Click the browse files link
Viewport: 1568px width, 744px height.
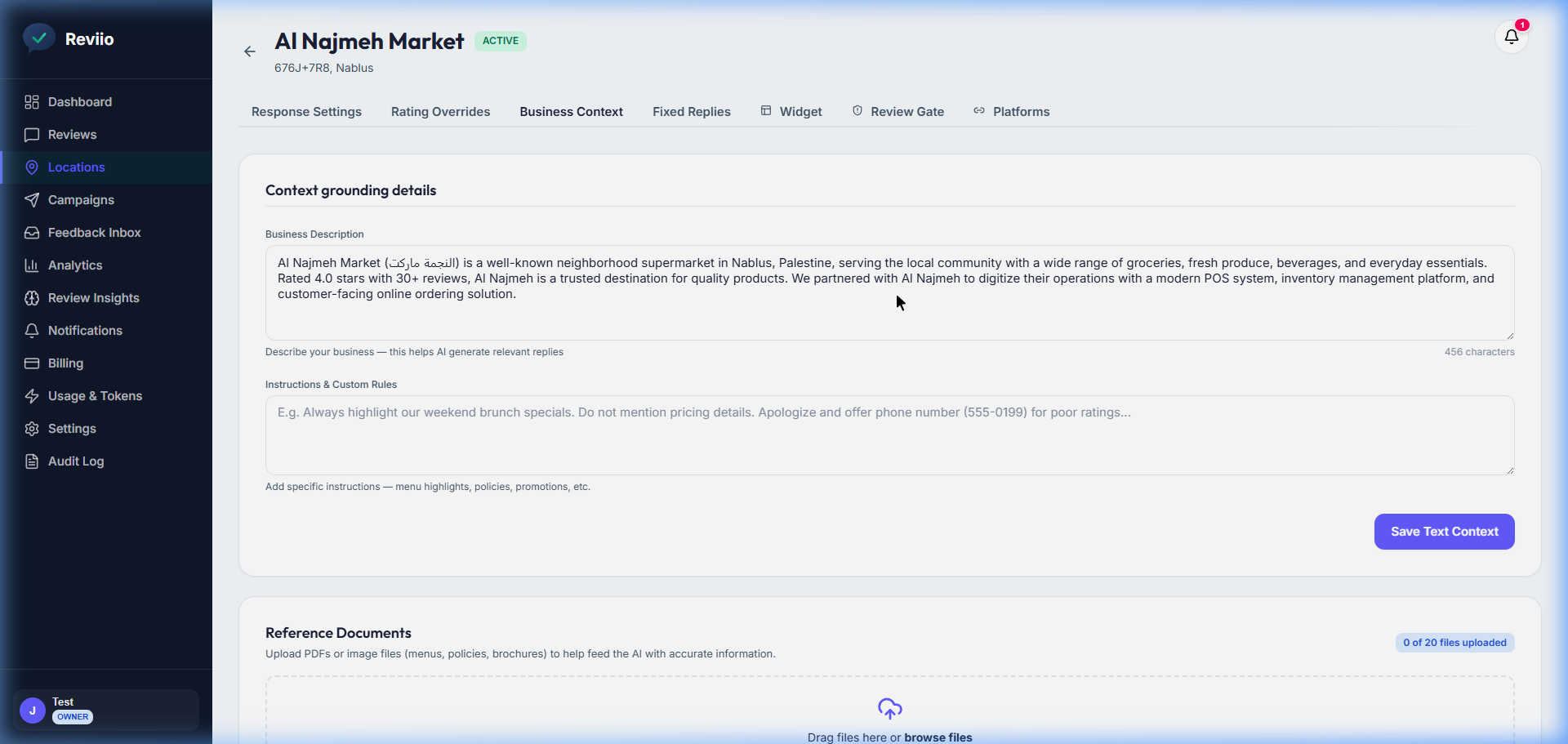tap(938, 737)
